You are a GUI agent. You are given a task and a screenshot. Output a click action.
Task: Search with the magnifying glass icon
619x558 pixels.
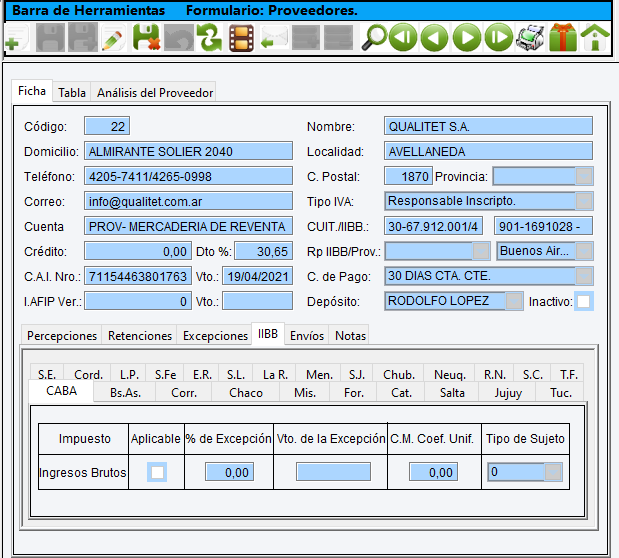point(373,38)
